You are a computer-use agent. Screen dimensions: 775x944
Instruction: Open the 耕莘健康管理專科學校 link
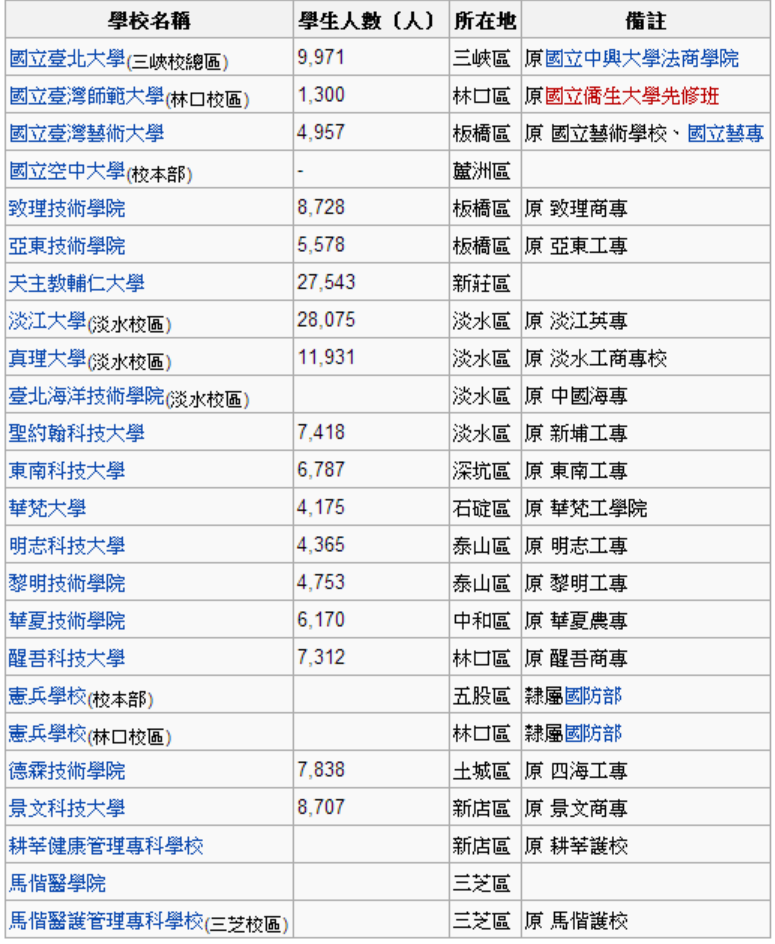point(106,846)
